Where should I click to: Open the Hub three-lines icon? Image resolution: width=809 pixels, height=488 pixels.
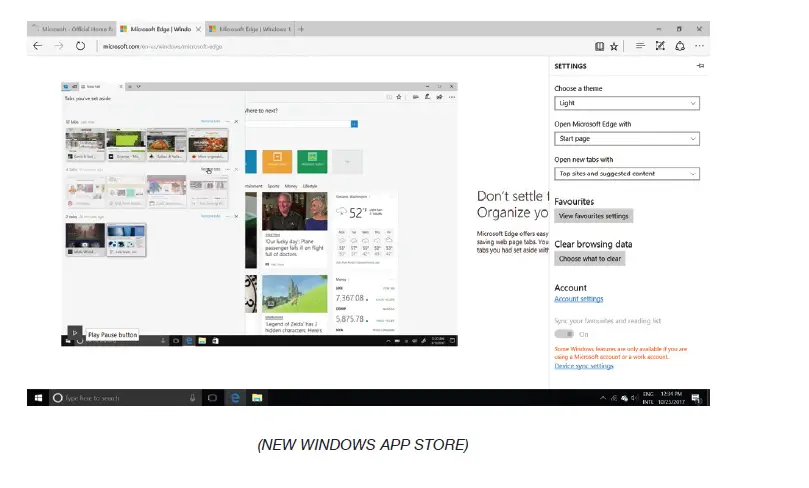tap(640, 46)
